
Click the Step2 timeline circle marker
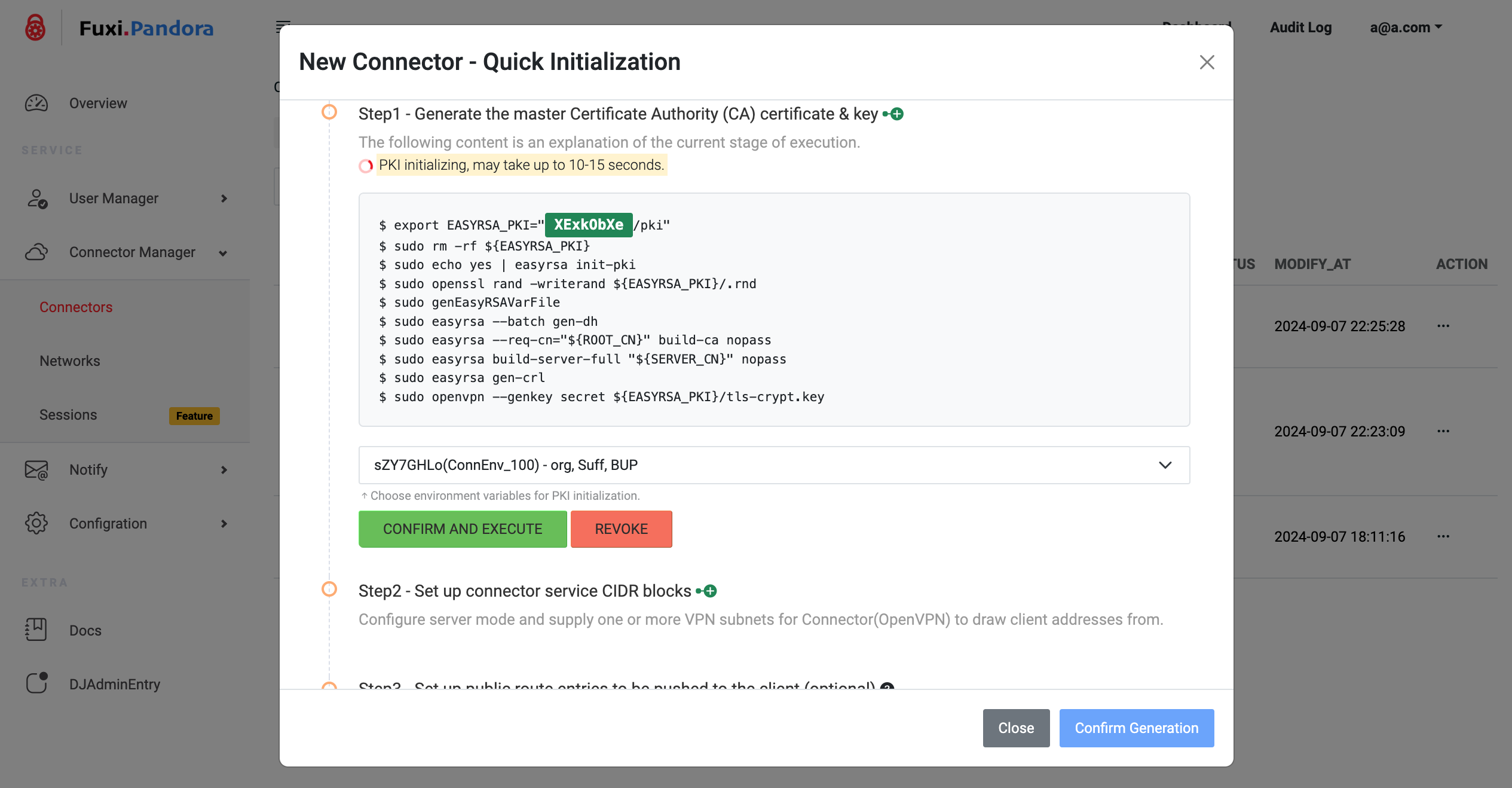click(329, 589)
